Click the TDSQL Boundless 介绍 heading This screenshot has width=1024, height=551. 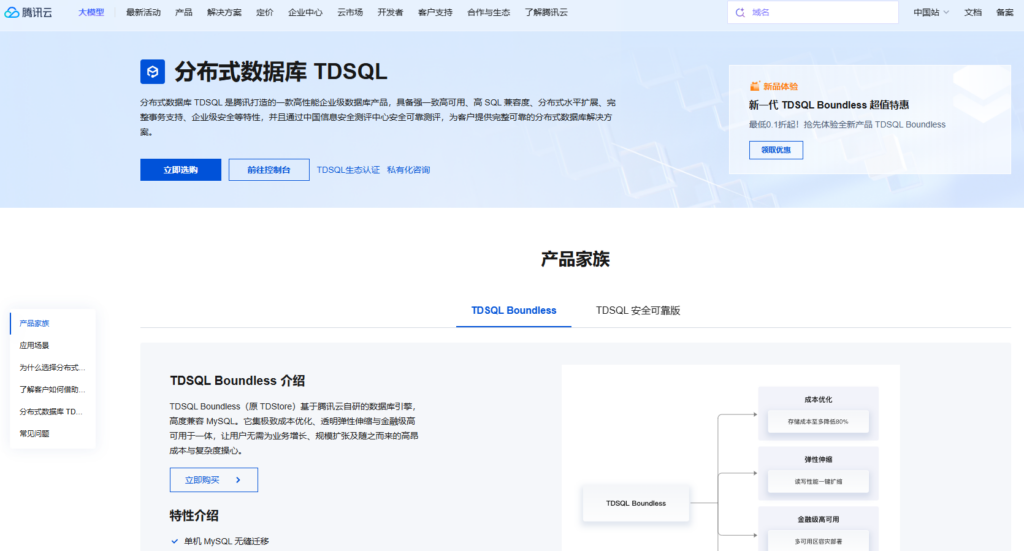click(x=237, y=381)
